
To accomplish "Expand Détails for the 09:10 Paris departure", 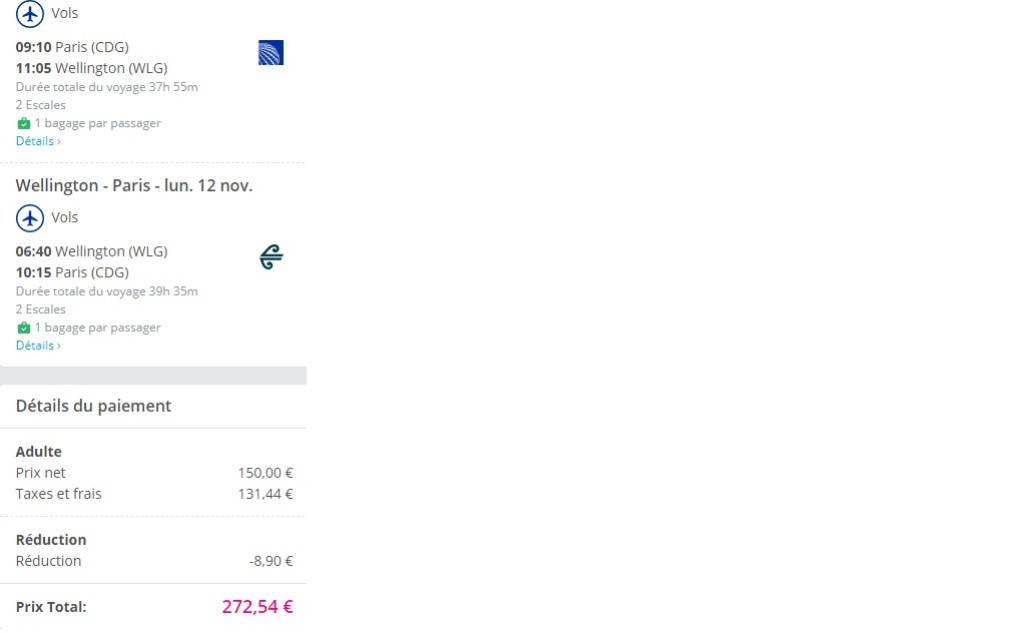I will (x=38, y=142).
